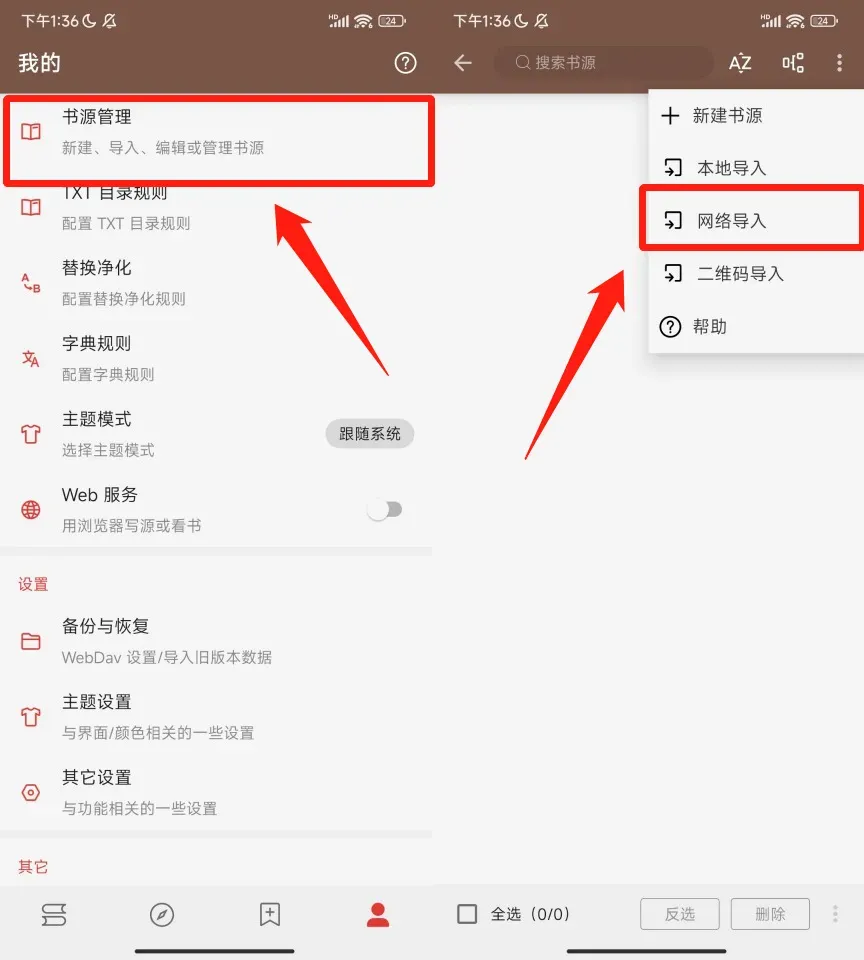Open the help question-mark icon beside 我的
864x960 pixels.
pyautogui.click(x=405, y=62)
